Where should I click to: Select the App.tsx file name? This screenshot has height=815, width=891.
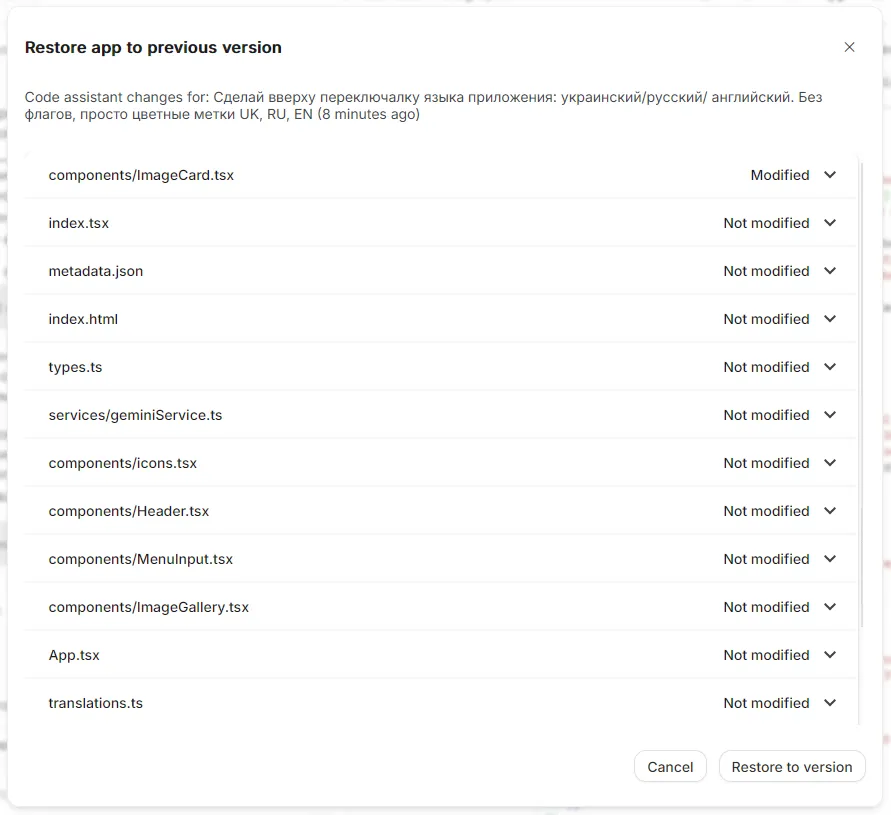click(x=74, y=655)
